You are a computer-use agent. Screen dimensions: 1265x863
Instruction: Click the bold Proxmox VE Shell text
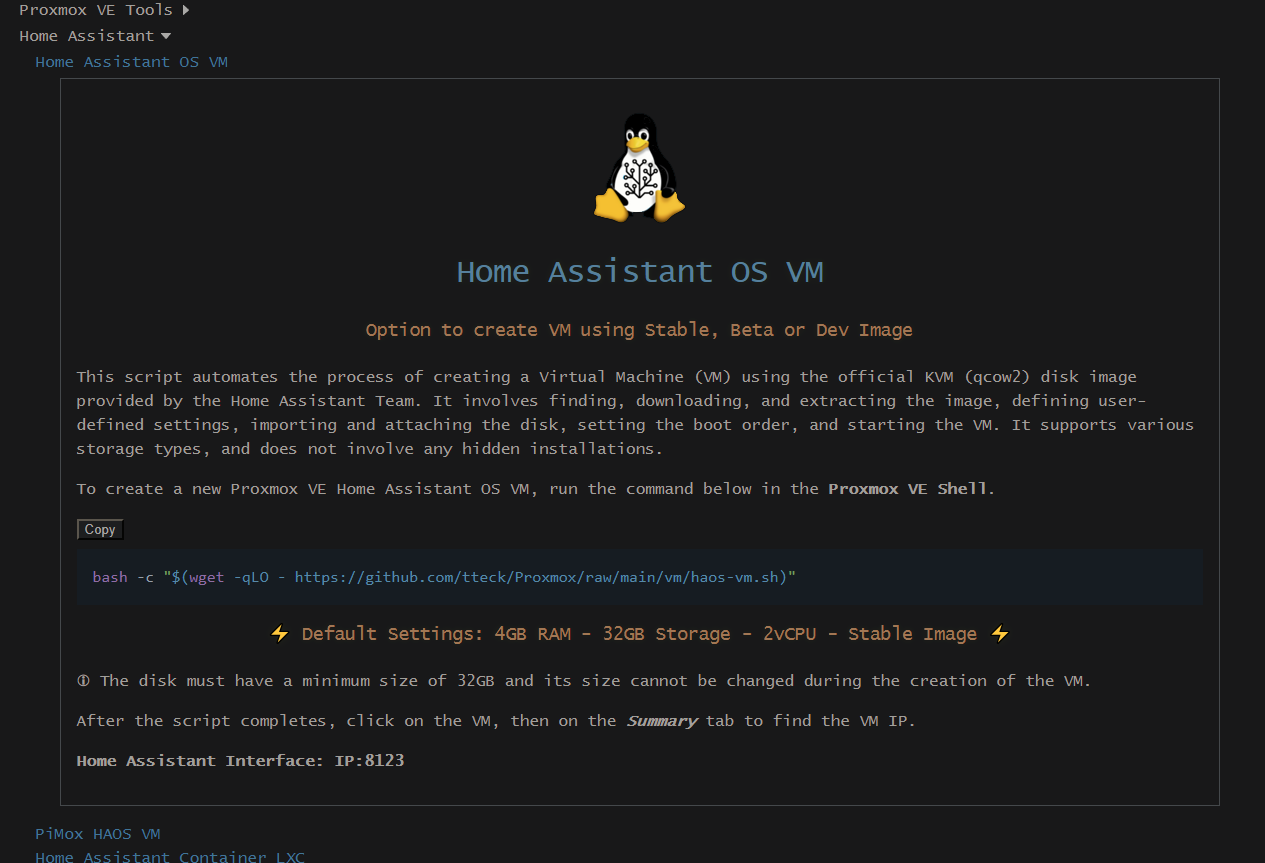tap(908, 489)
